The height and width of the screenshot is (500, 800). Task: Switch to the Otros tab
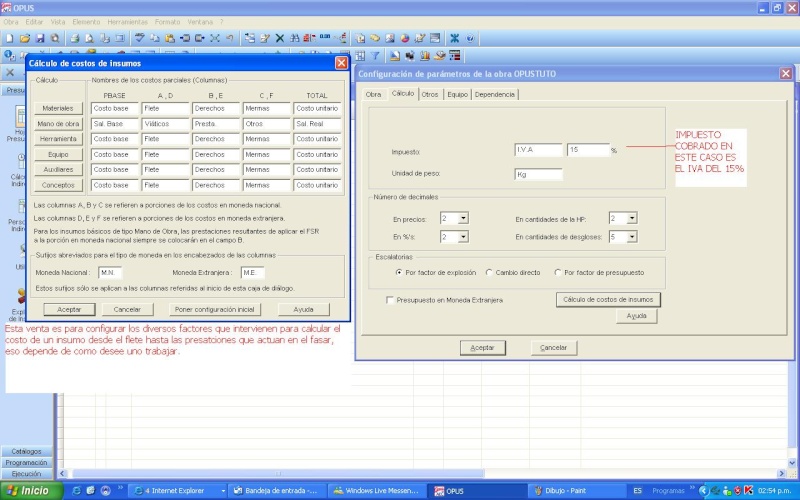tap(430, 94)
